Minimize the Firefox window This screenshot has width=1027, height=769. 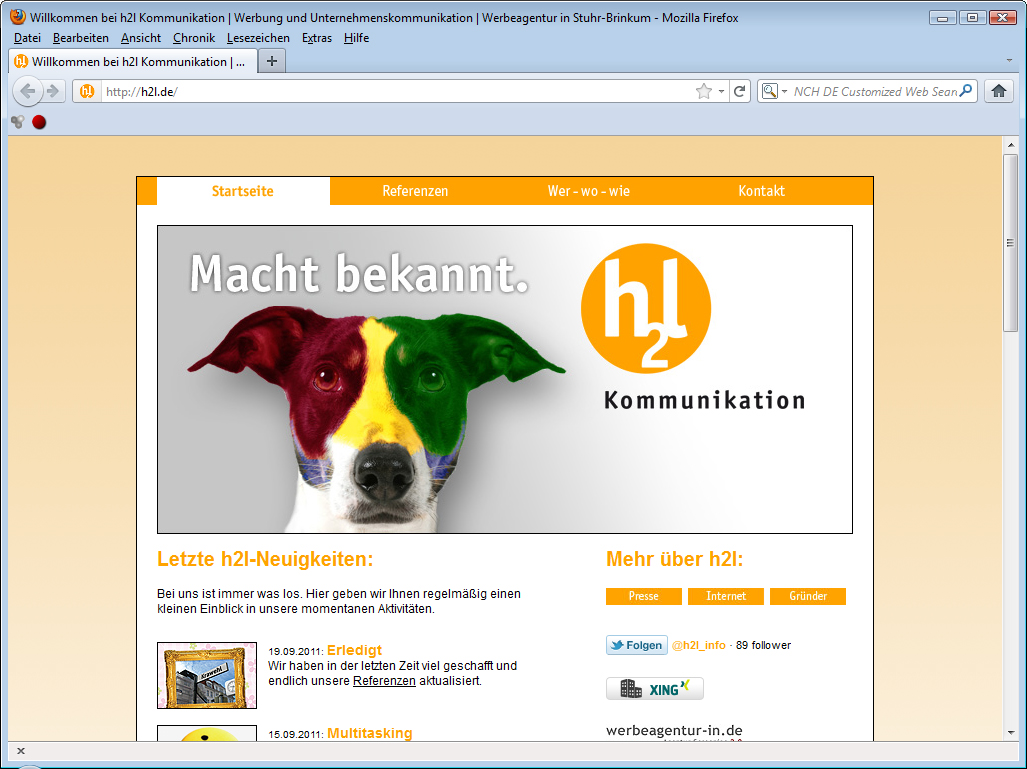[943, 18]
